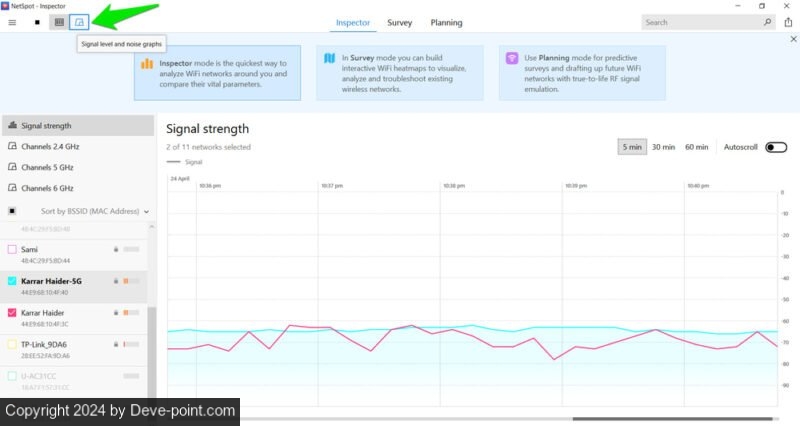Set the time range to 60 min
Image resolution: width=800 pixels, height=426 pixels.
click(x=696, y=147)
